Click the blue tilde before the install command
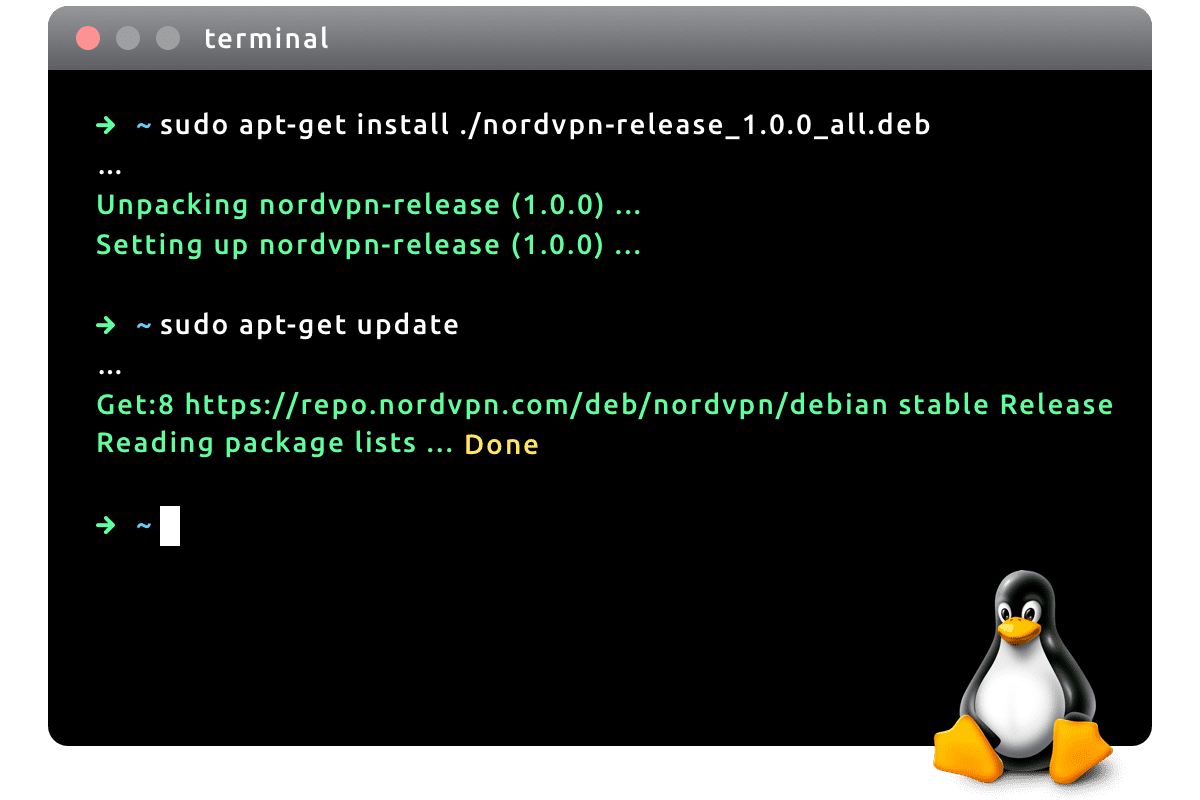The image size is (1200, 800). 144,127
